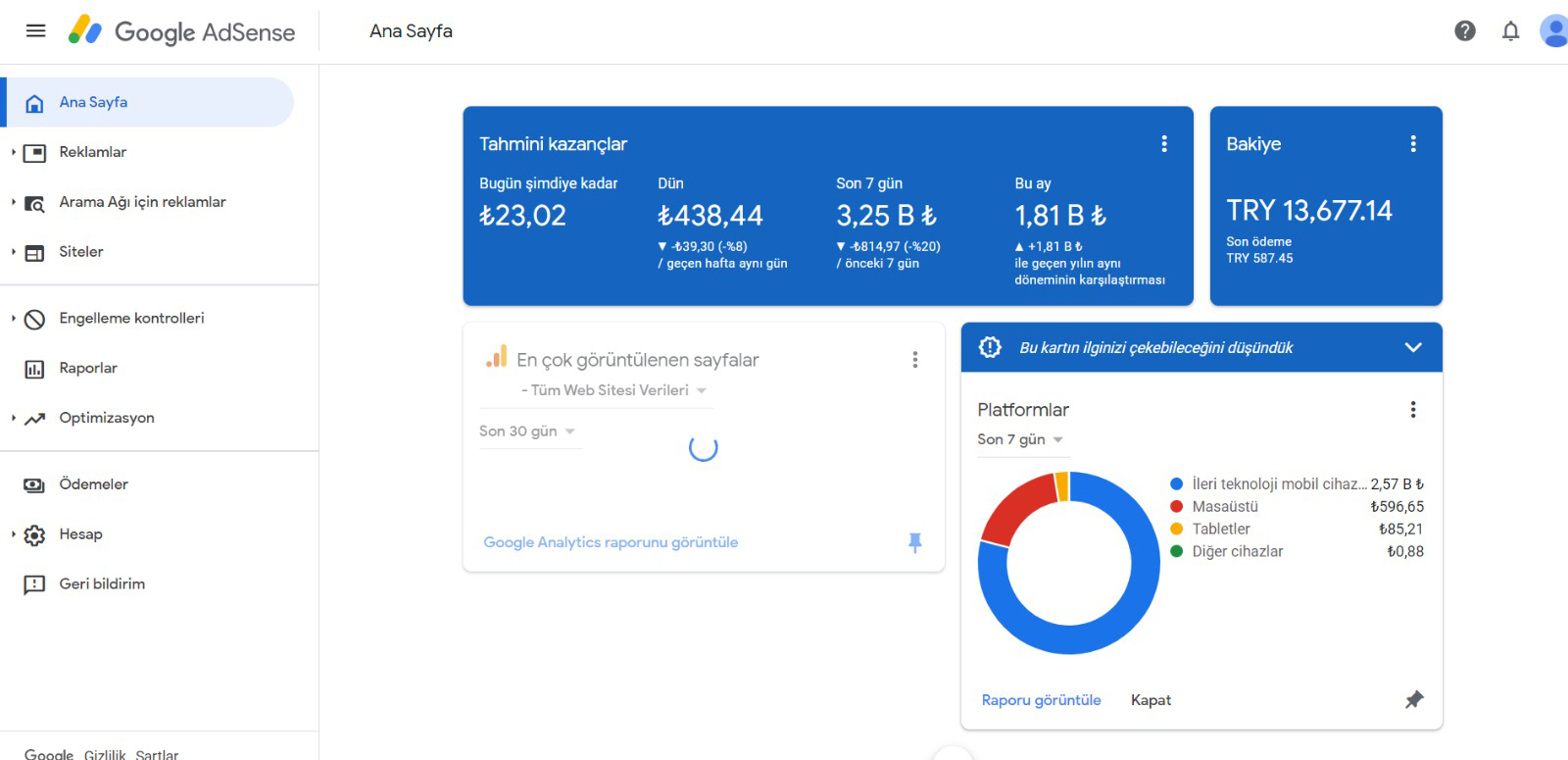Click the Raporu görüntüle link
1568x760 pixels.
1041,700
